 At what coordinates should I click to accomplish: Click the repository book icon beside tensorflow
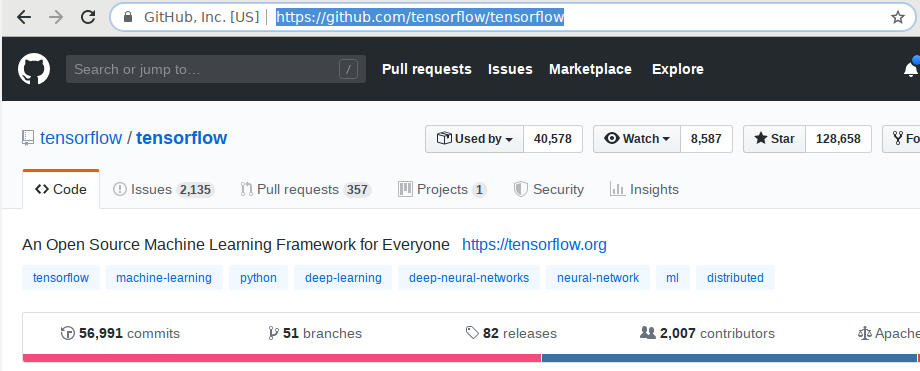(28, 138)
